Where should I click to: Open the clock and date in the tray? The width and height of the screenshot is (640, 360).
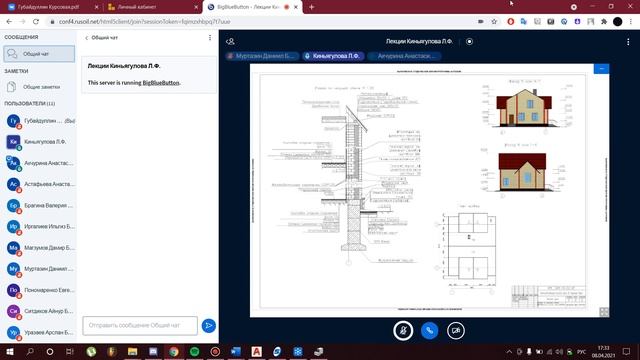tap(604, 351)
